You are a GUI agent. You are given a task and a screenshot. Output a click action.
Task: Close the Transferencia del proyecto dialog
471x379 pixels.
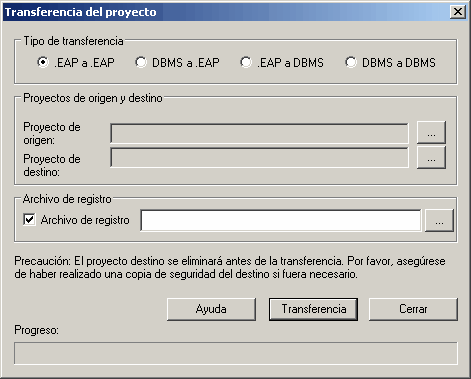tap(458, 12)
